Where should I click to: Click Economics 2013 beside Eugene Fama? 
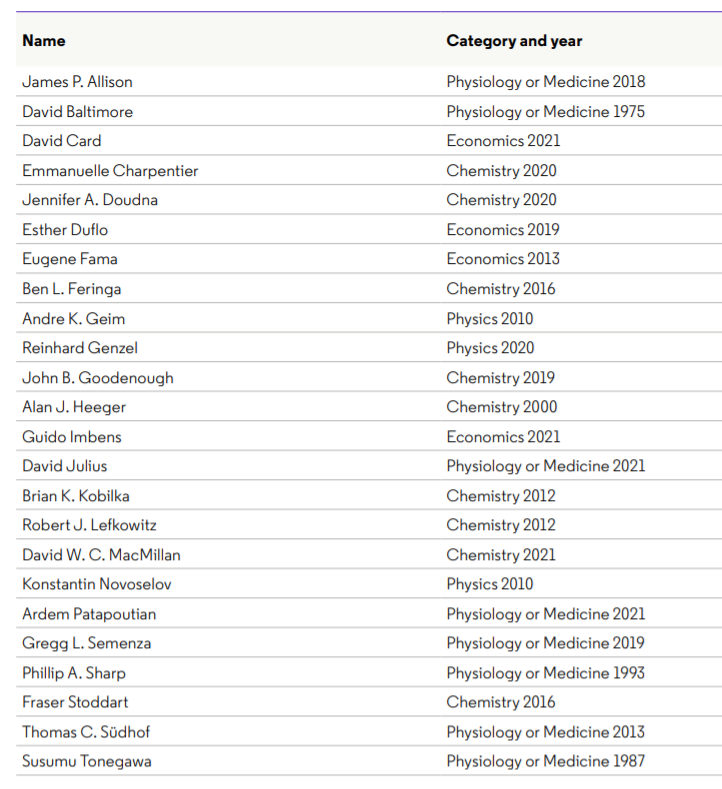[x=503, y=259]
